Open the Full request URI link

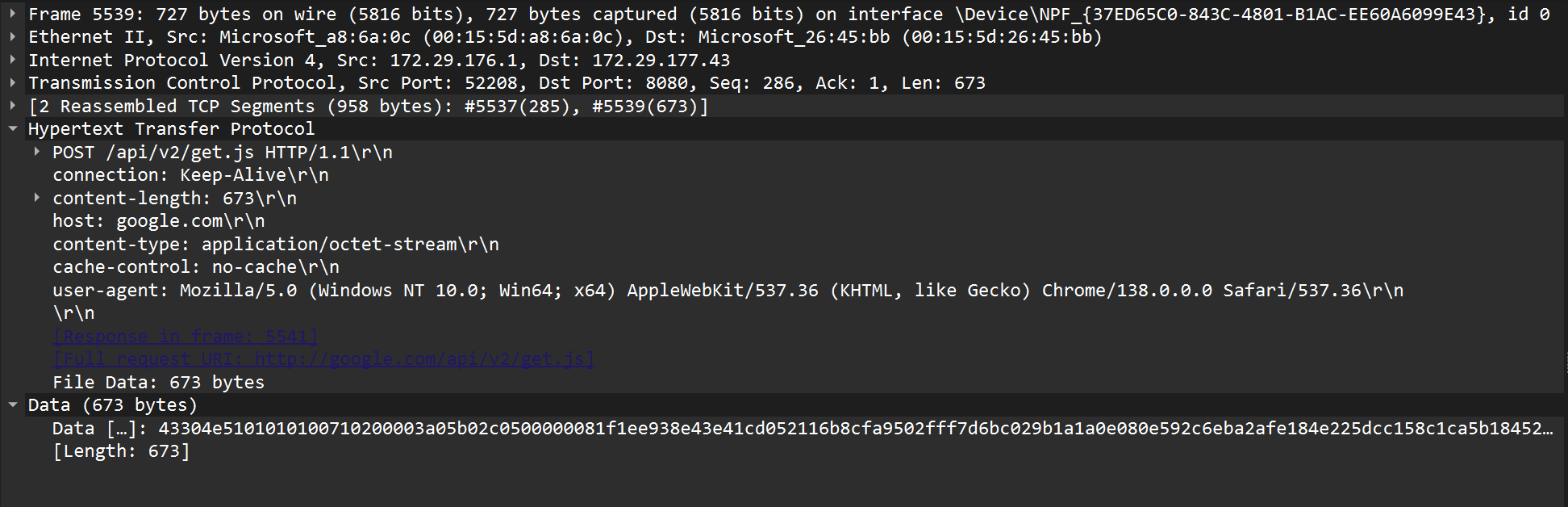pyautogui.click(x=323, y=359)
